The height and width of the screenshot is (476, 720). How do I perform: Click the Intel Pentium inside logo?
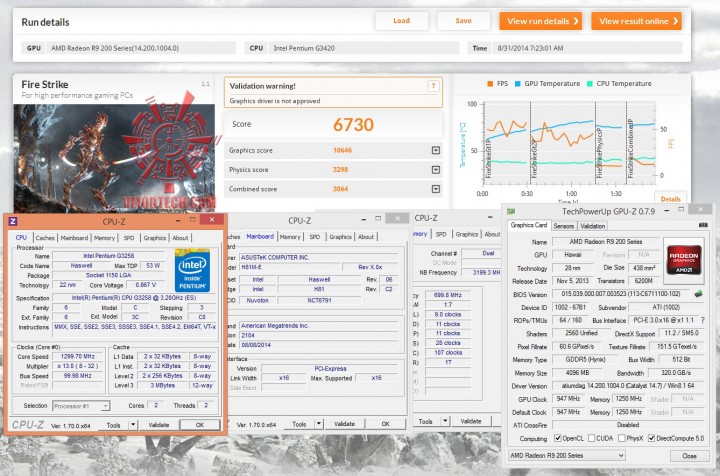[192, 270]
